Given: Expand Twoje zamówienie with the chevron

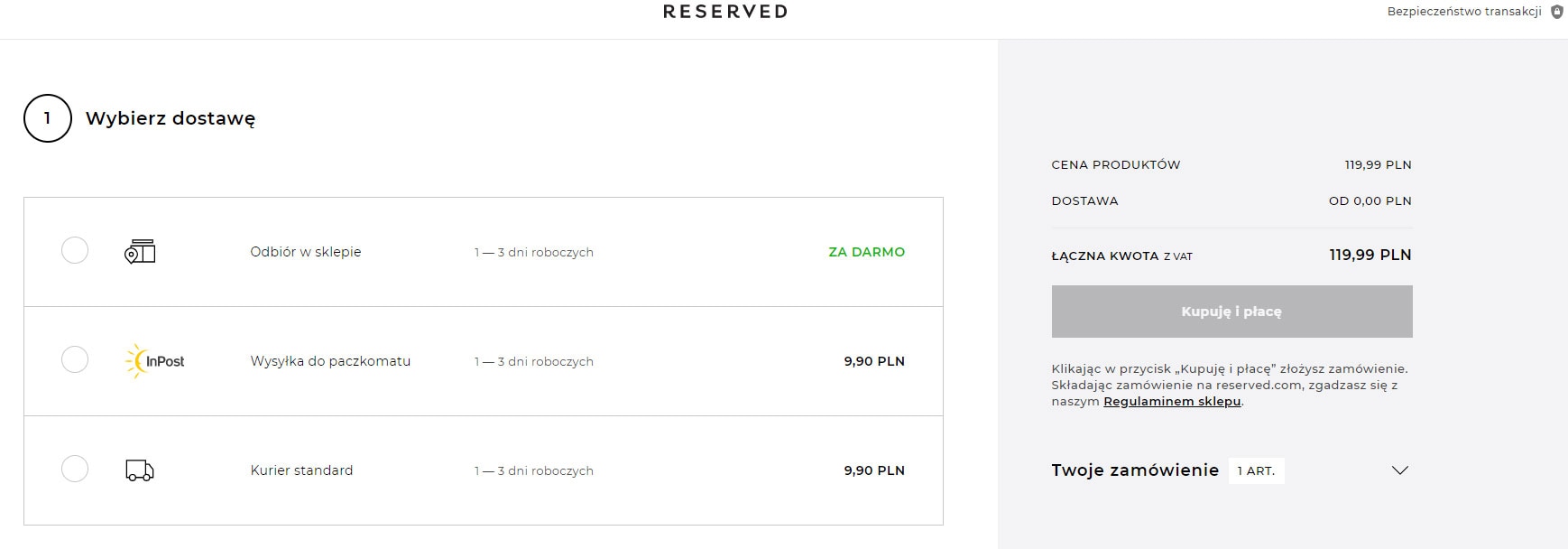Looking at the screenshot, I should [x=1400, y=470].
